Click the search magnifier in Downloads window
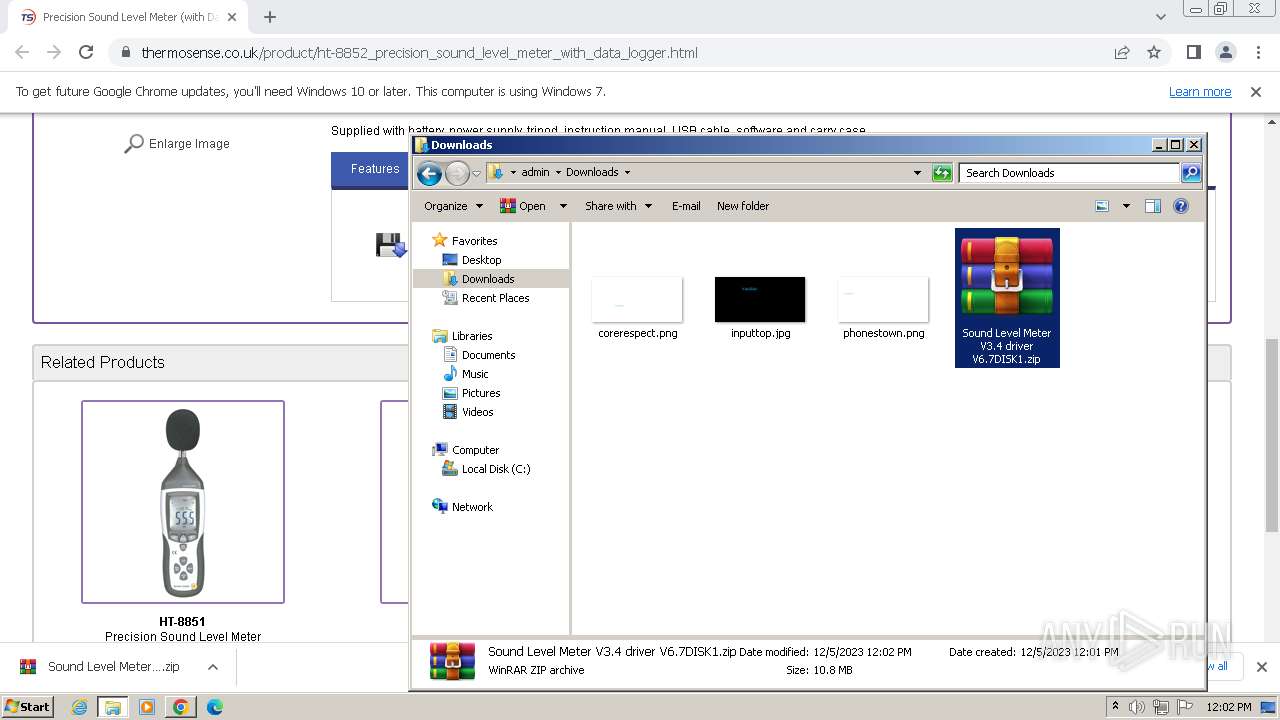1280x720 pixels. [x=1191, y=173]
